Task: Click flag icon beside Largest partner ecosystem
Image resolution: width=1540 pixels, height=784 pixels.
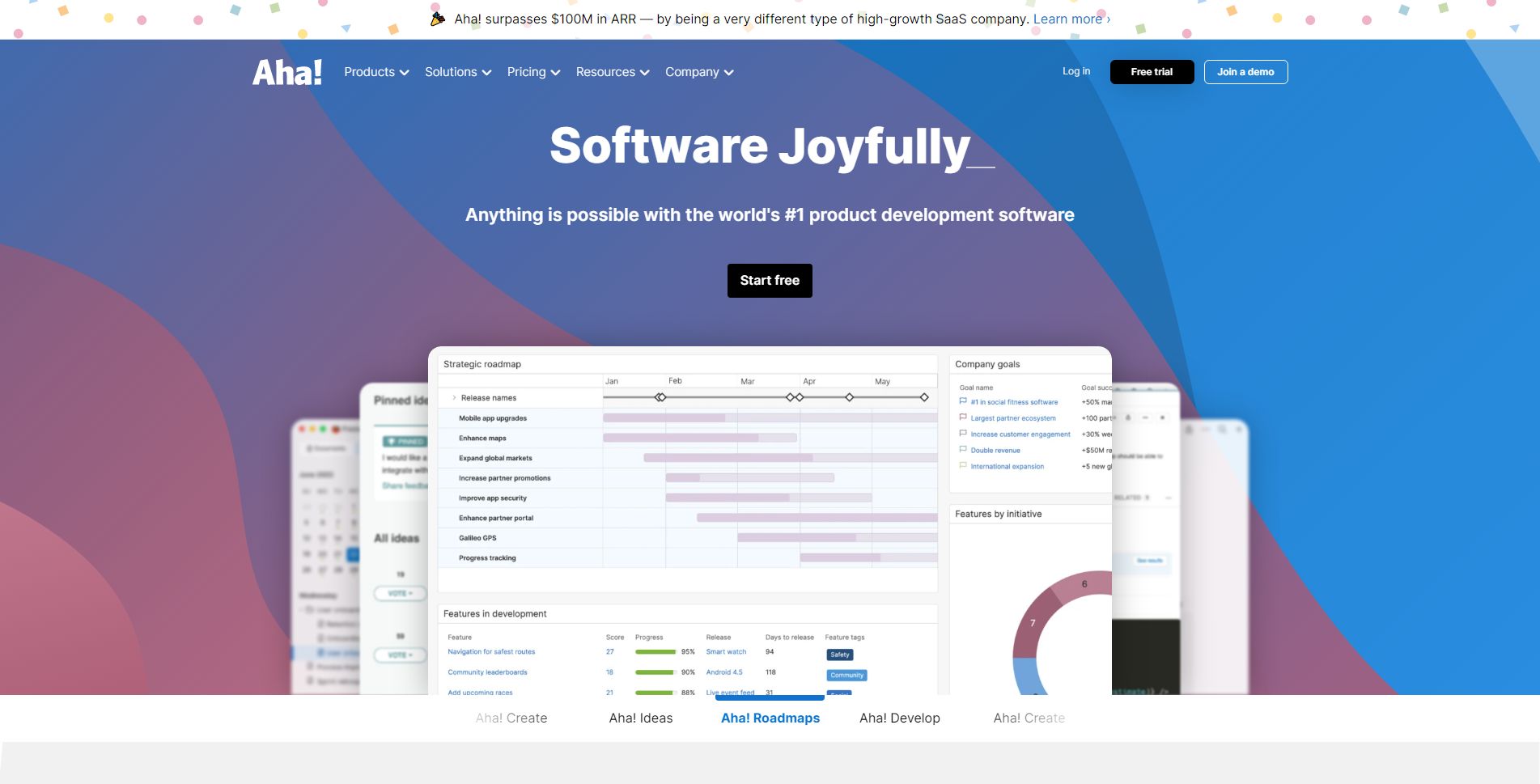Action: coord(963,417)
